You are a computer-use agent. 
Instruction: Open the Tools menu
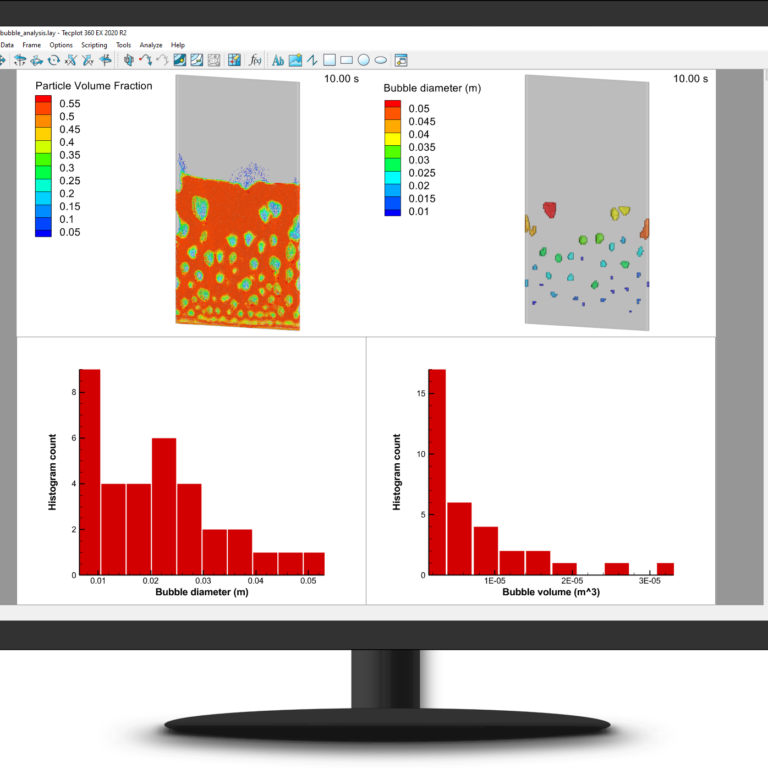pos(123,45)
